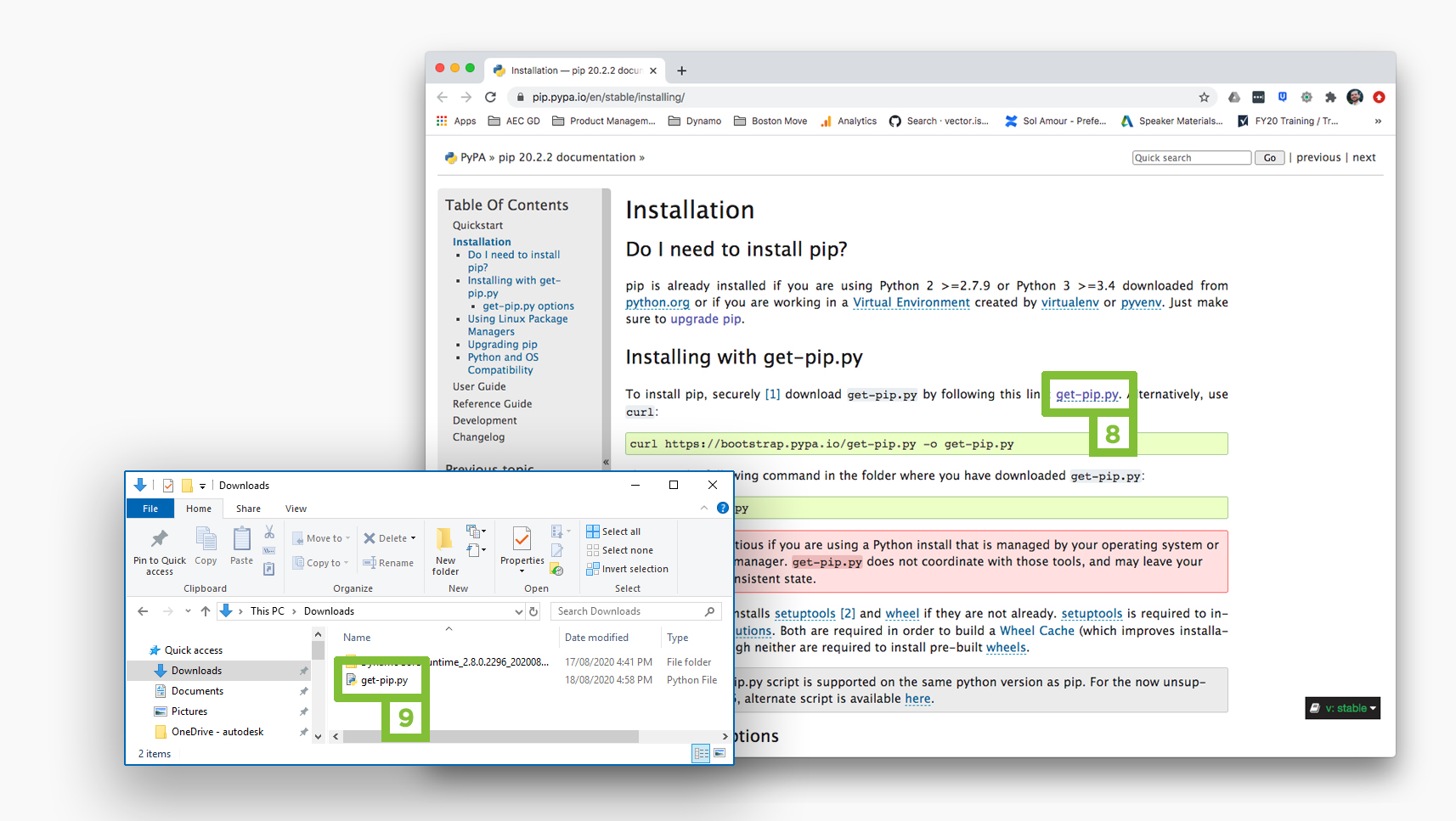Open the File tab in Explorer
Screen dimensions: 1456x821
150,509
